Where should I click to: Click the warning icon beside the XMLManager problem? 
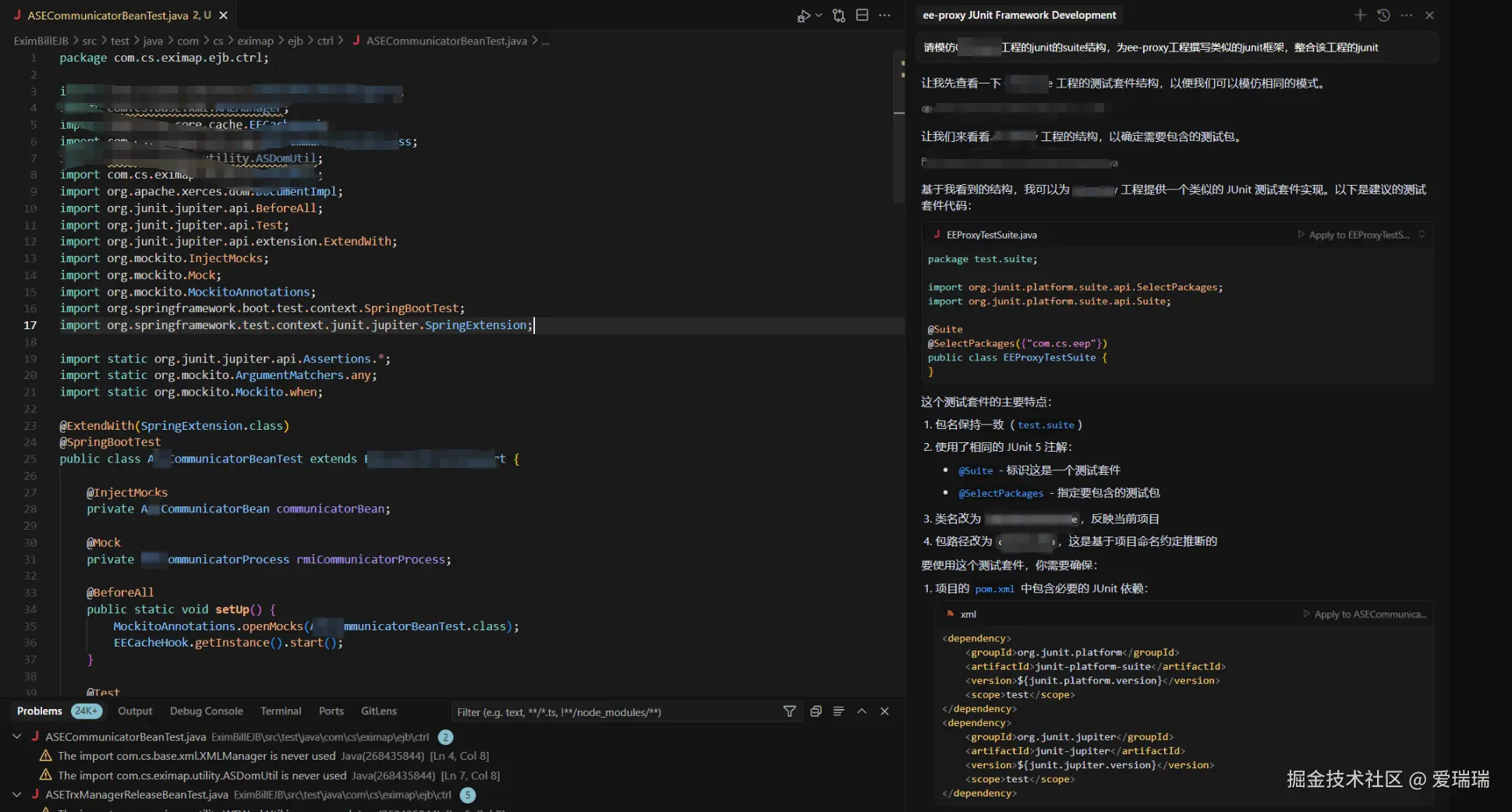pyautogui.click(x=46, y=756)
